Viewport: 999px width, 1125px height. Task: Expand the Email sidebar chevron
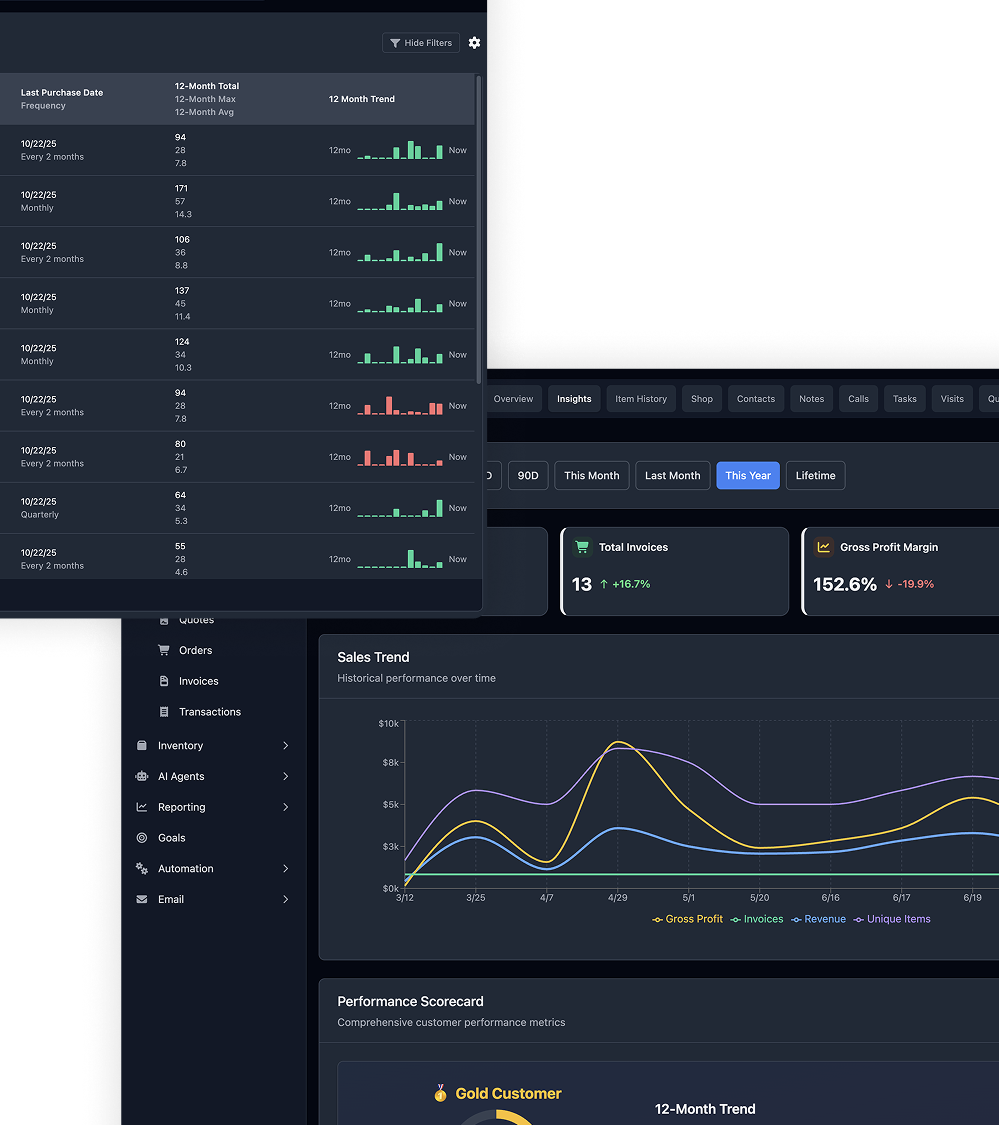(286, 900)
